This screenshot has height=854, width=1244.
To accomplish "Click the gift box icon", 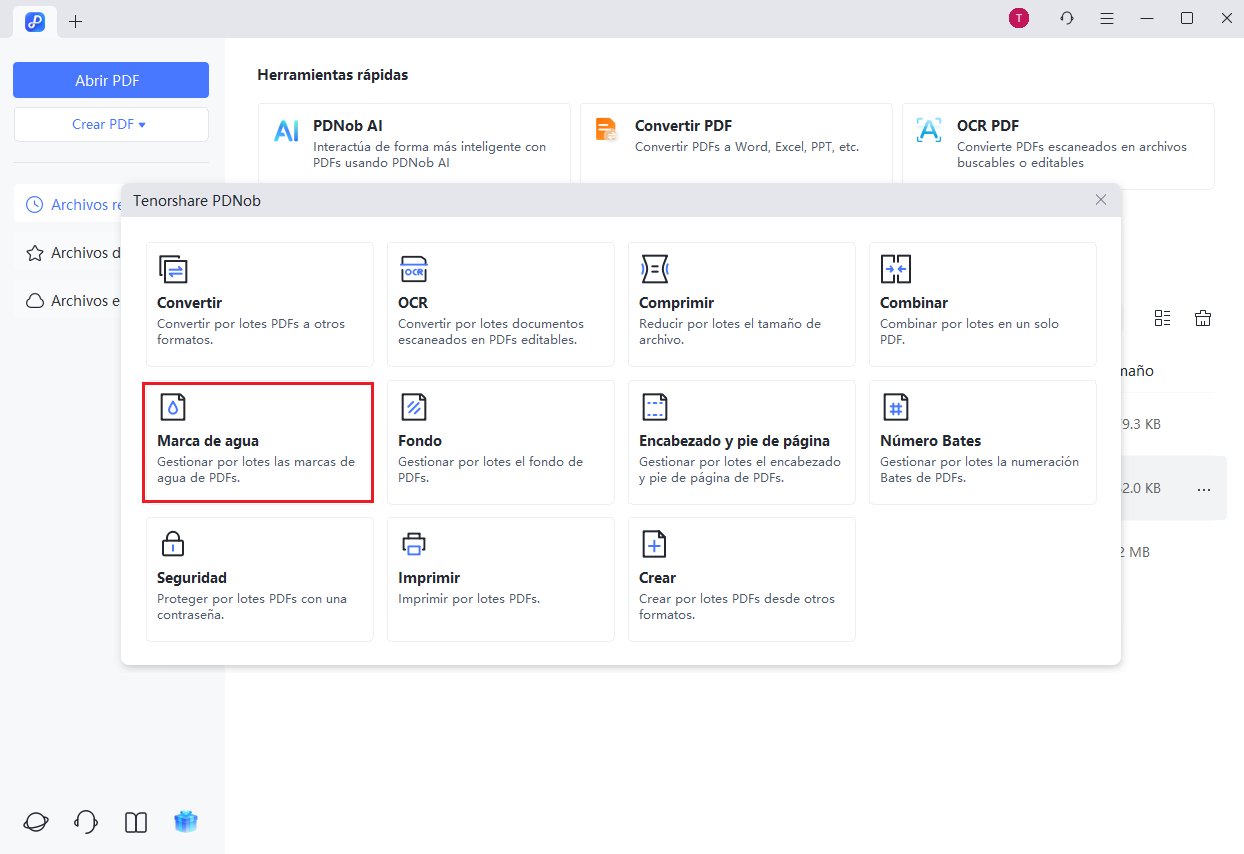I will click(x=185, y=822).
